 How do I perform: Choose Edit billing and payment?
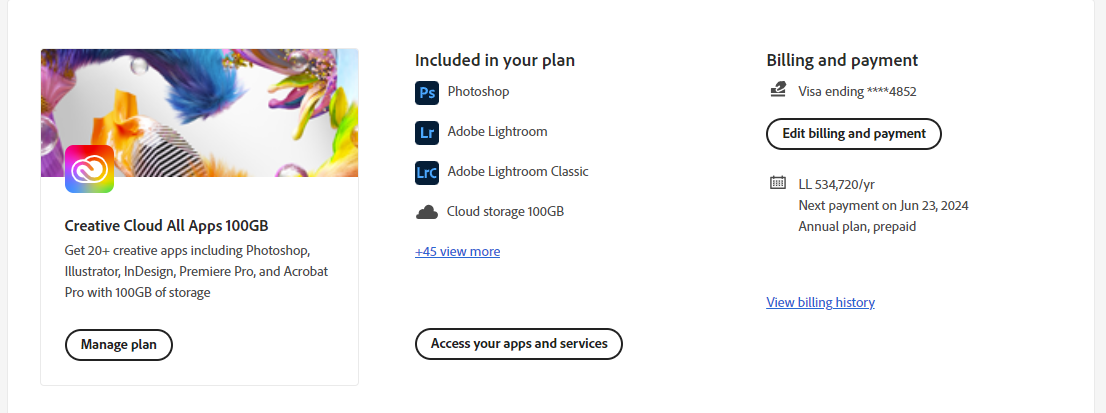point(853,134)
